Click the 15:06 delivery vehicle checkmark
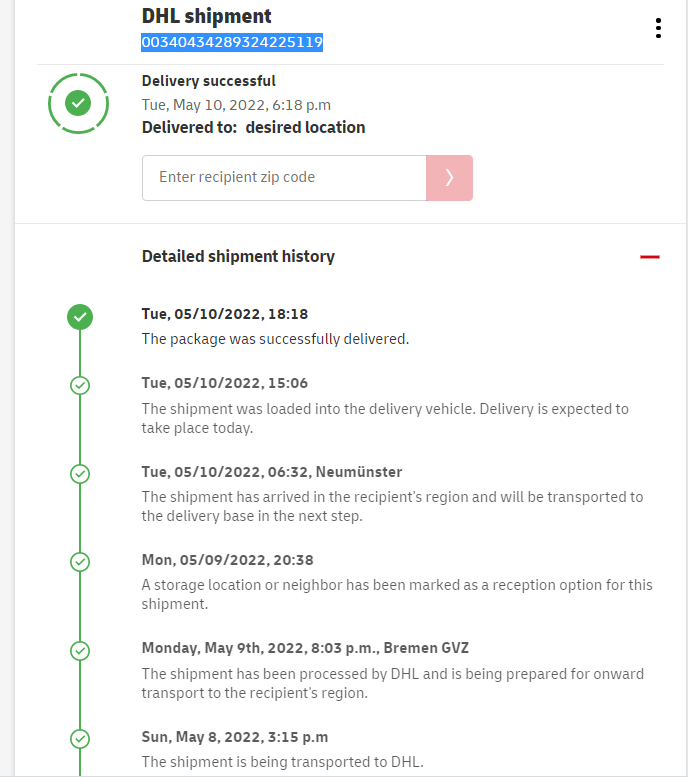688x777 pixels. click(x=80, y=385)
